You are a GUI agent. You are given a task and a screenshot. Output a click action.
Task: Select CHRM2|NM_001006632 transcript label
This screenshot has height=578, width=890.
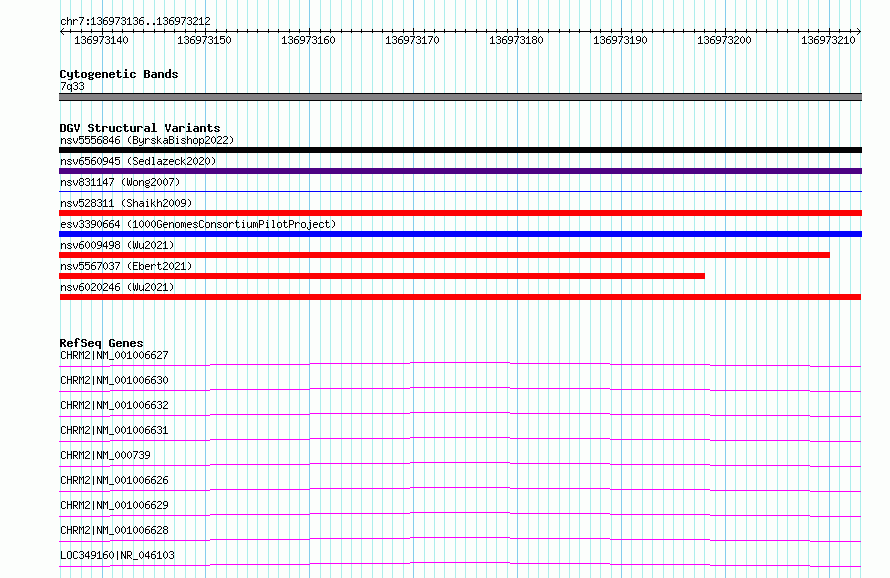114,405
